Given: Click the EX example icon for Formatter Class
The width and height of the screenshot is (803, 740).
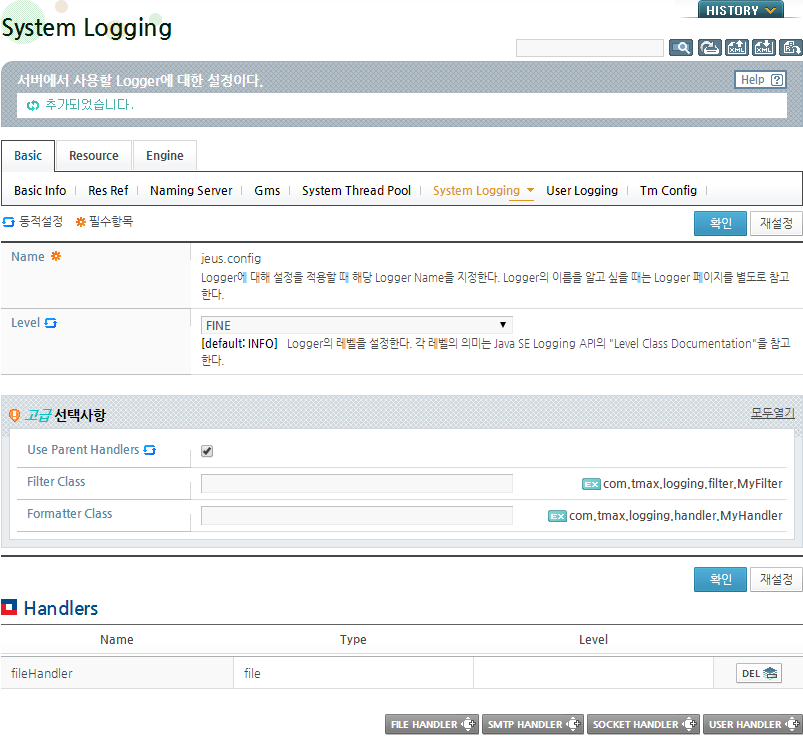Looking at the screenshot, I should pos(557,516).
